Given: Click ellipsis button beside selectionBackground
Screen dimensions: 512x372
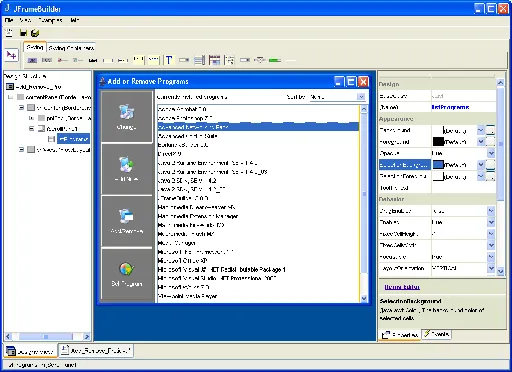Looking at the screenshot, I should tap(490, 165).
